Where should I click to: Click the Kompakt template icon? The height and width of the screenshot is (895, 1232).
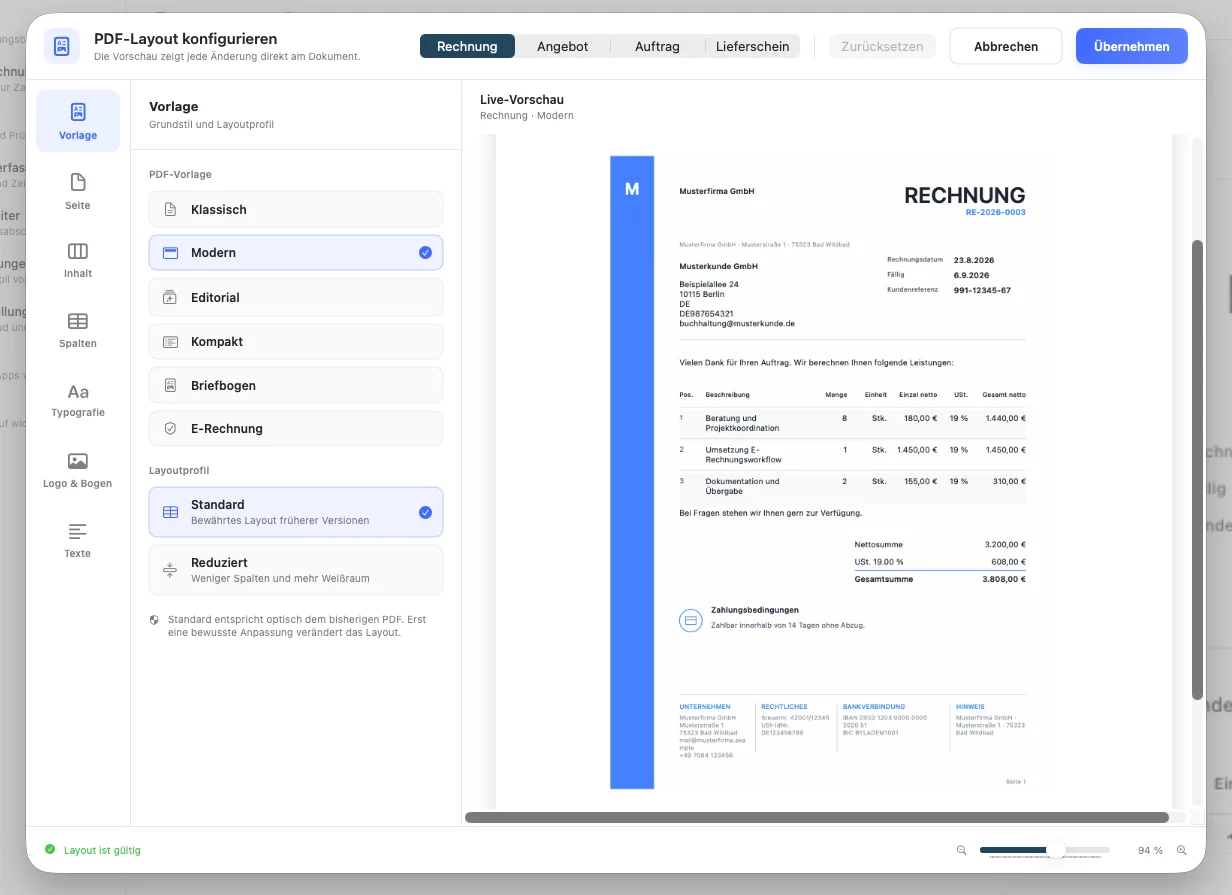point(170,342)
